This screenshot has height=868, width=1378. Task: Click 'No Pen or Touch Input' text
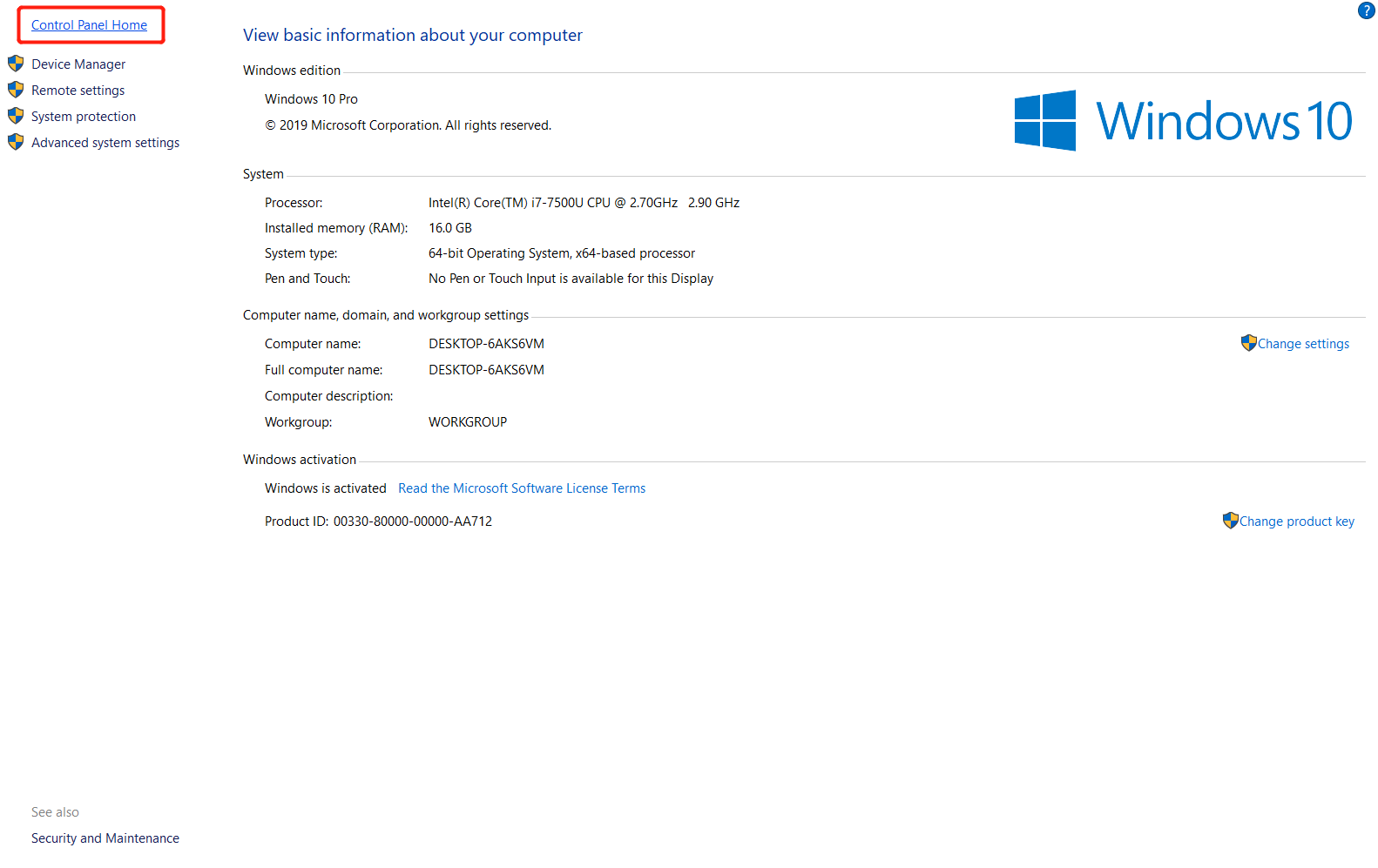click(571, 279)
